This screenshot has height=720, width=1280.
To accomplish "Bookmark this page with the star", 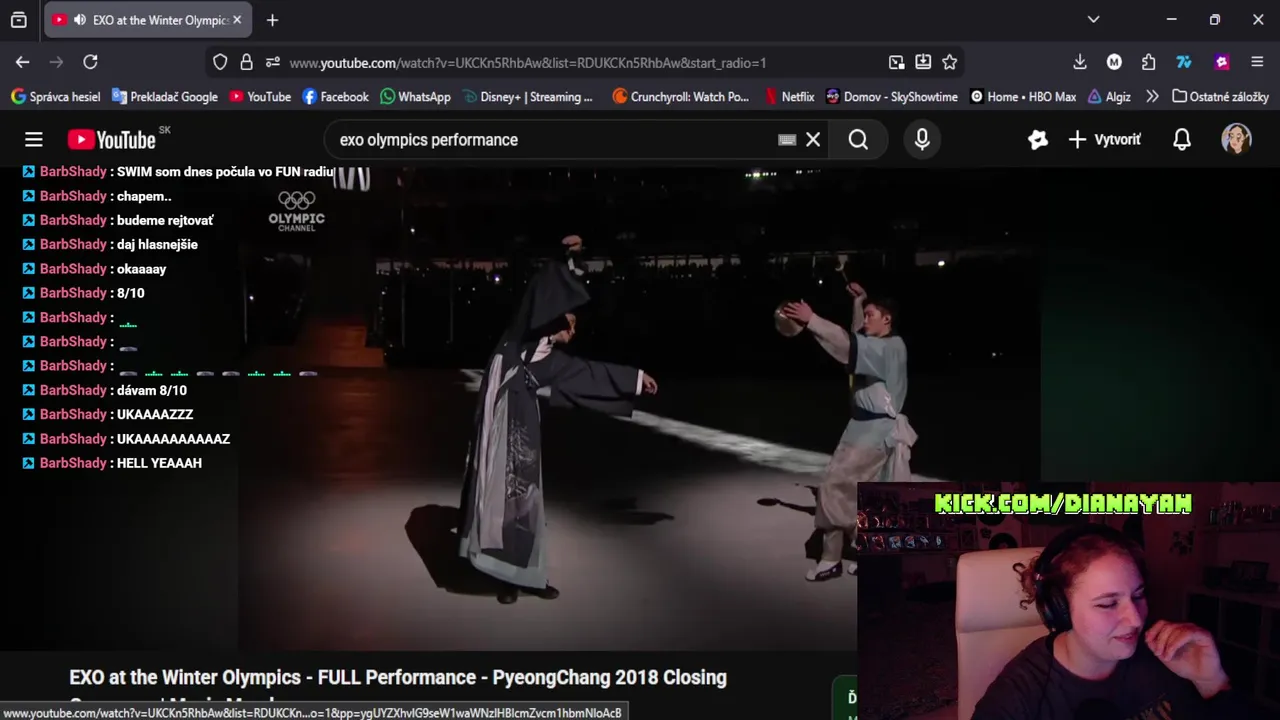I will [950, 62].
